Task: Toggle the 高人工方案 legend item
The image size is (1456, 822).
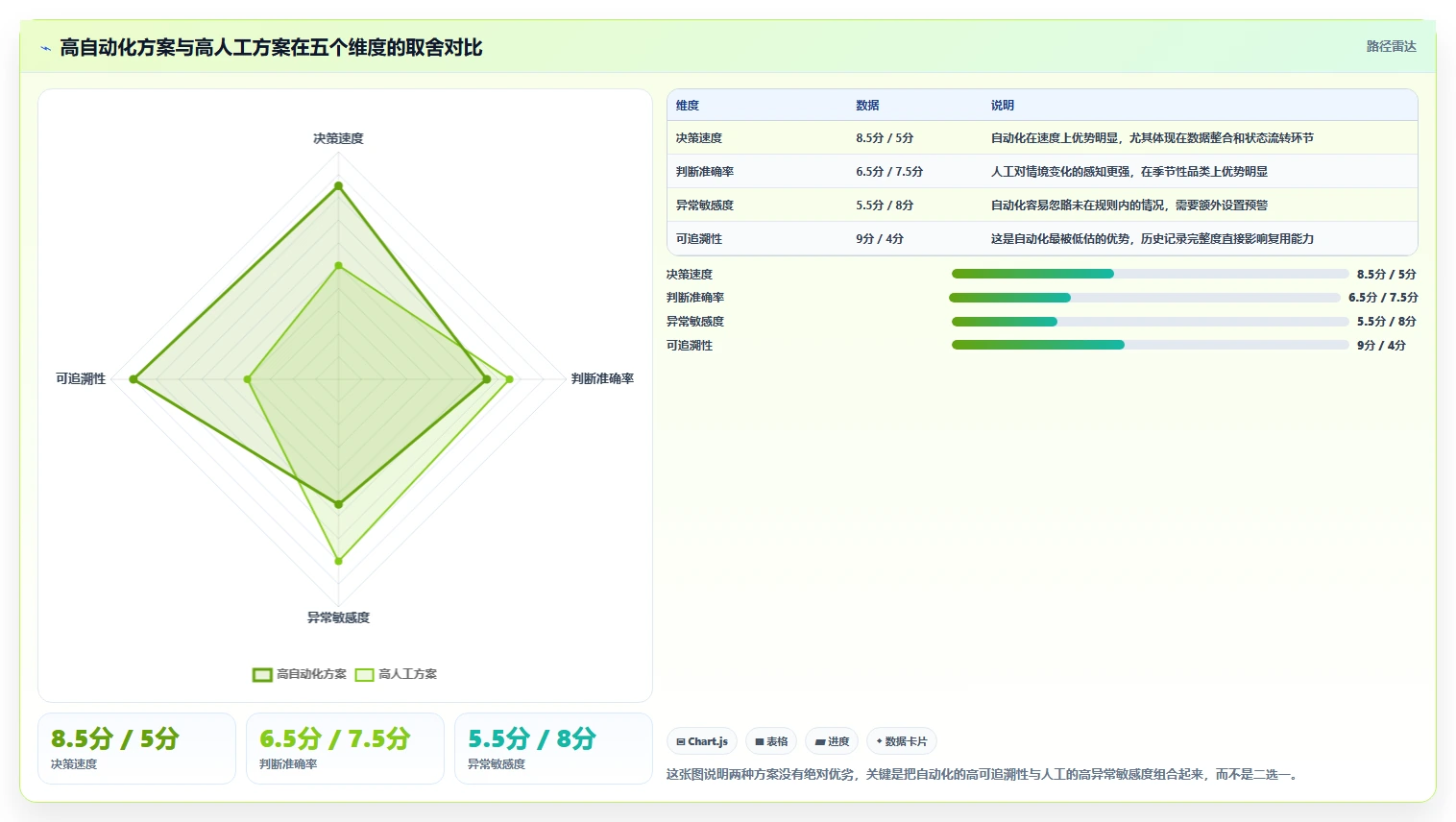Action: click(x=396, y=674)
